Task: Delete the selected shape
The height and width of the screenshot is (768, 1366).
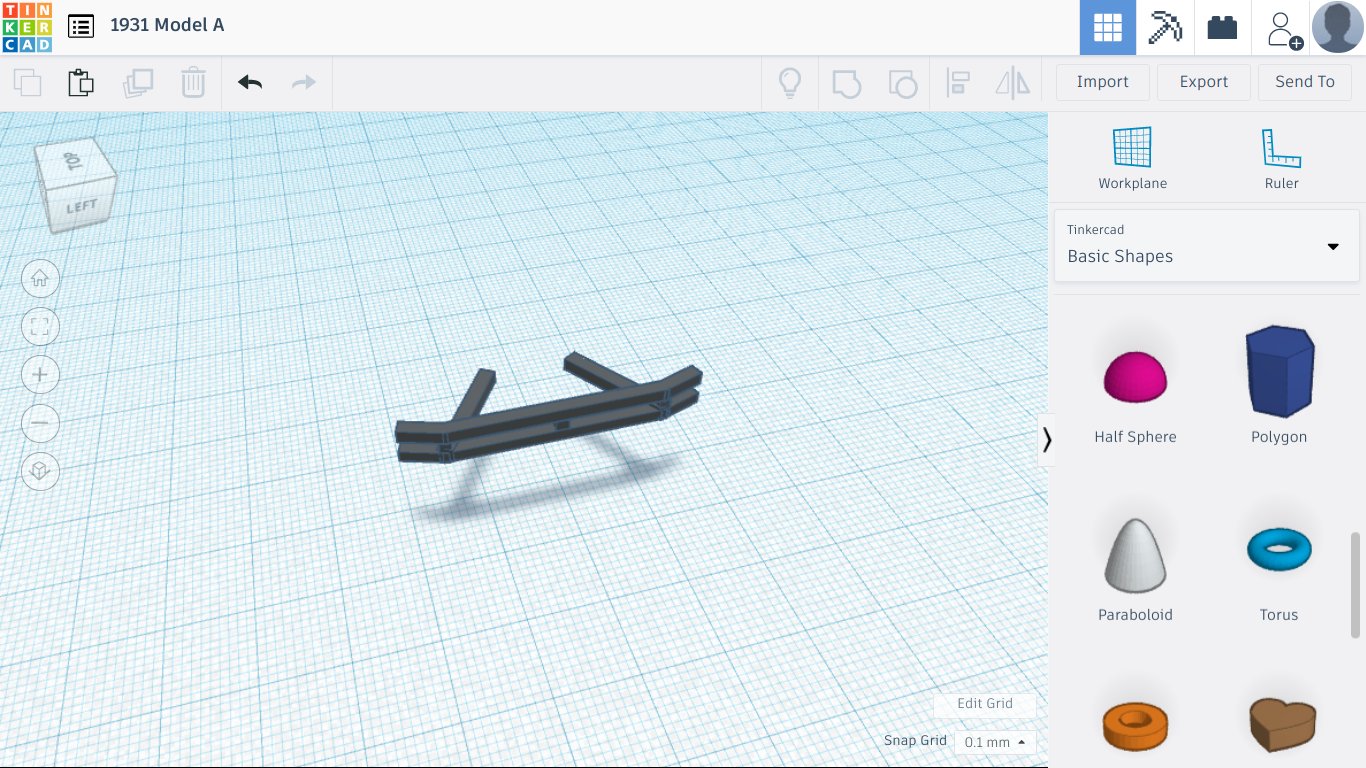Action: (192, 82)
